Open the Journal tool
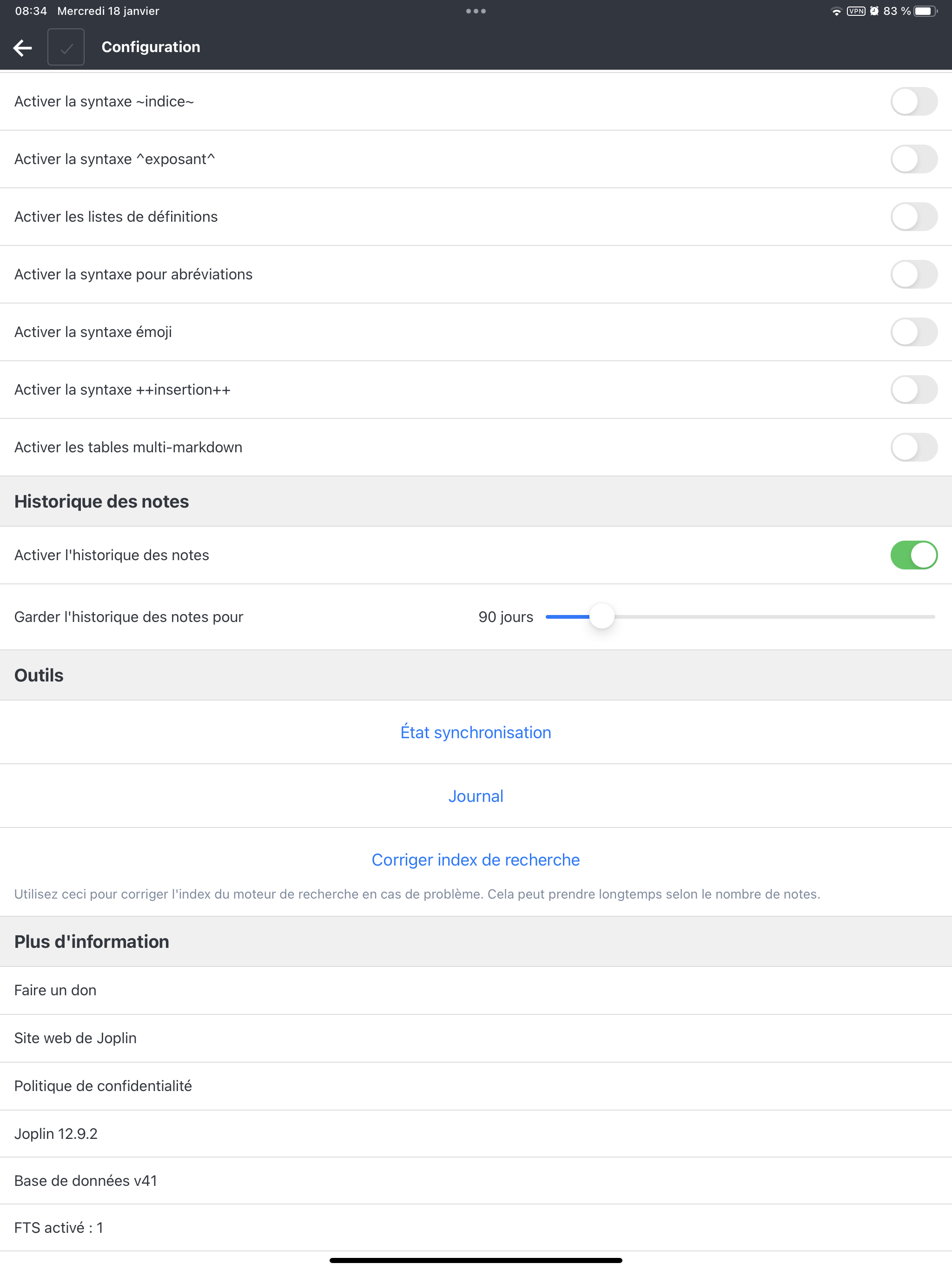The height and width of the screenshot is (1270, 952). [476, 796]
